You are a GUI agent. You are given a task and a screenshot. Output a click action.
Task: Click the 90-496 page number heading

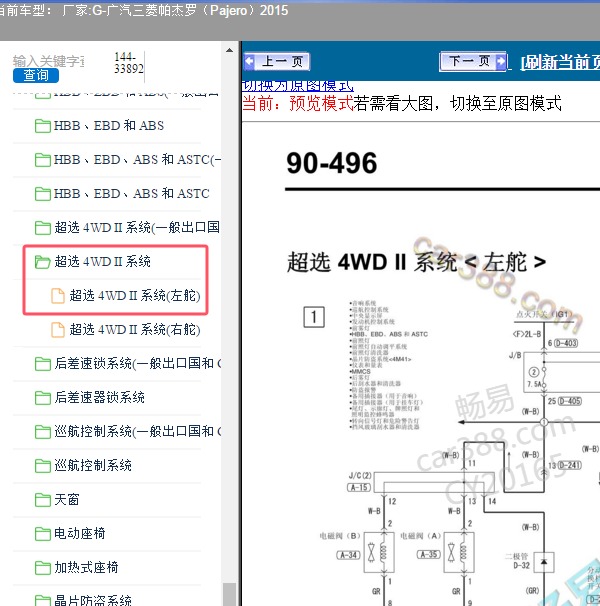point(332,163)
